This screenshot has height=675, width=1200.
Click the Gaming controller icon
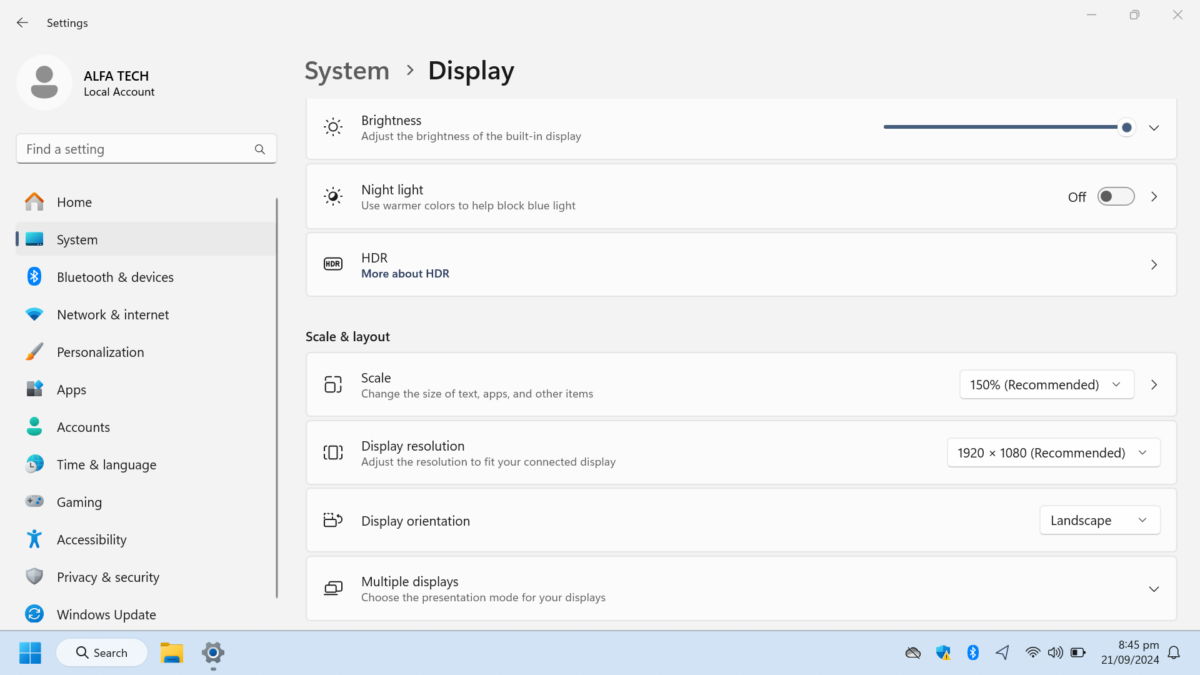34,502
